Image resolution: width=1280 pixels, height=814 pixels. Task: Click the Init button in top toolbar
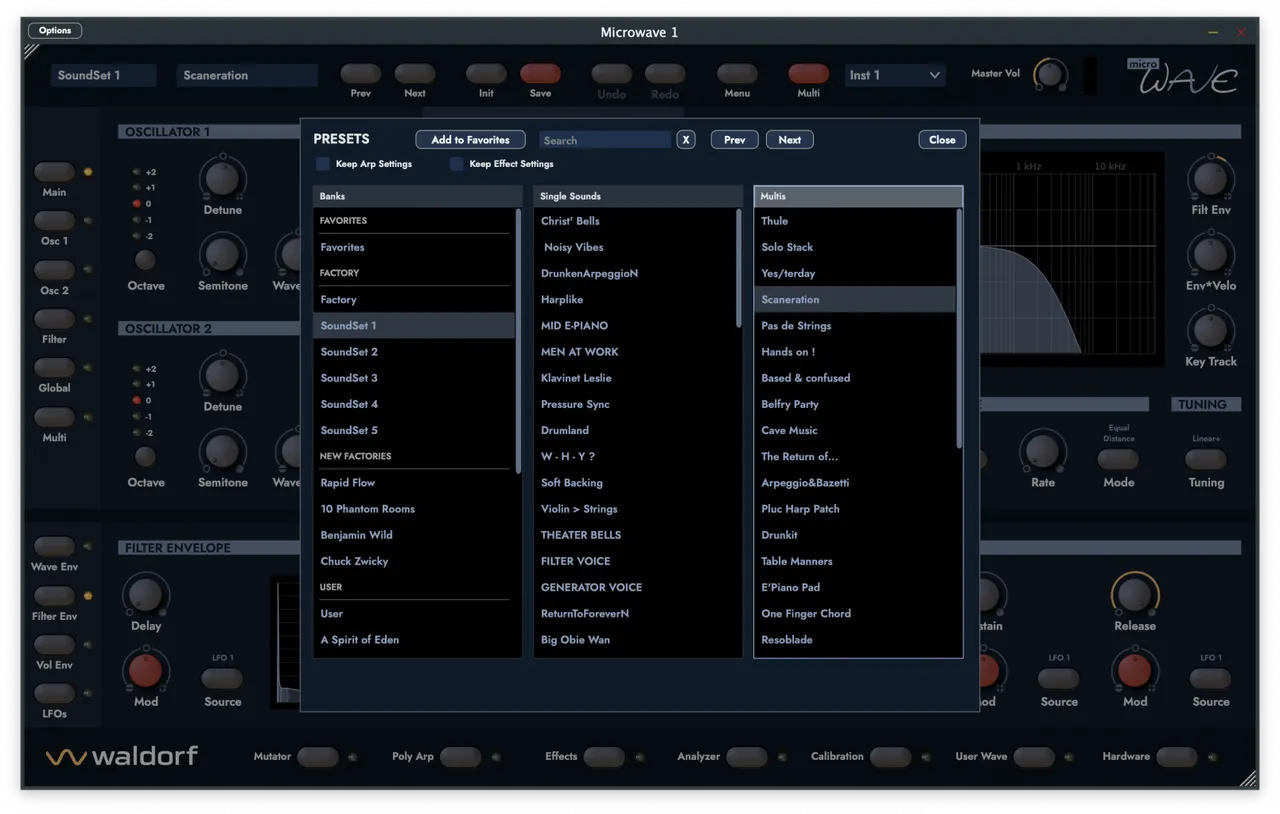pyautogui.click(x=486, y=74)
